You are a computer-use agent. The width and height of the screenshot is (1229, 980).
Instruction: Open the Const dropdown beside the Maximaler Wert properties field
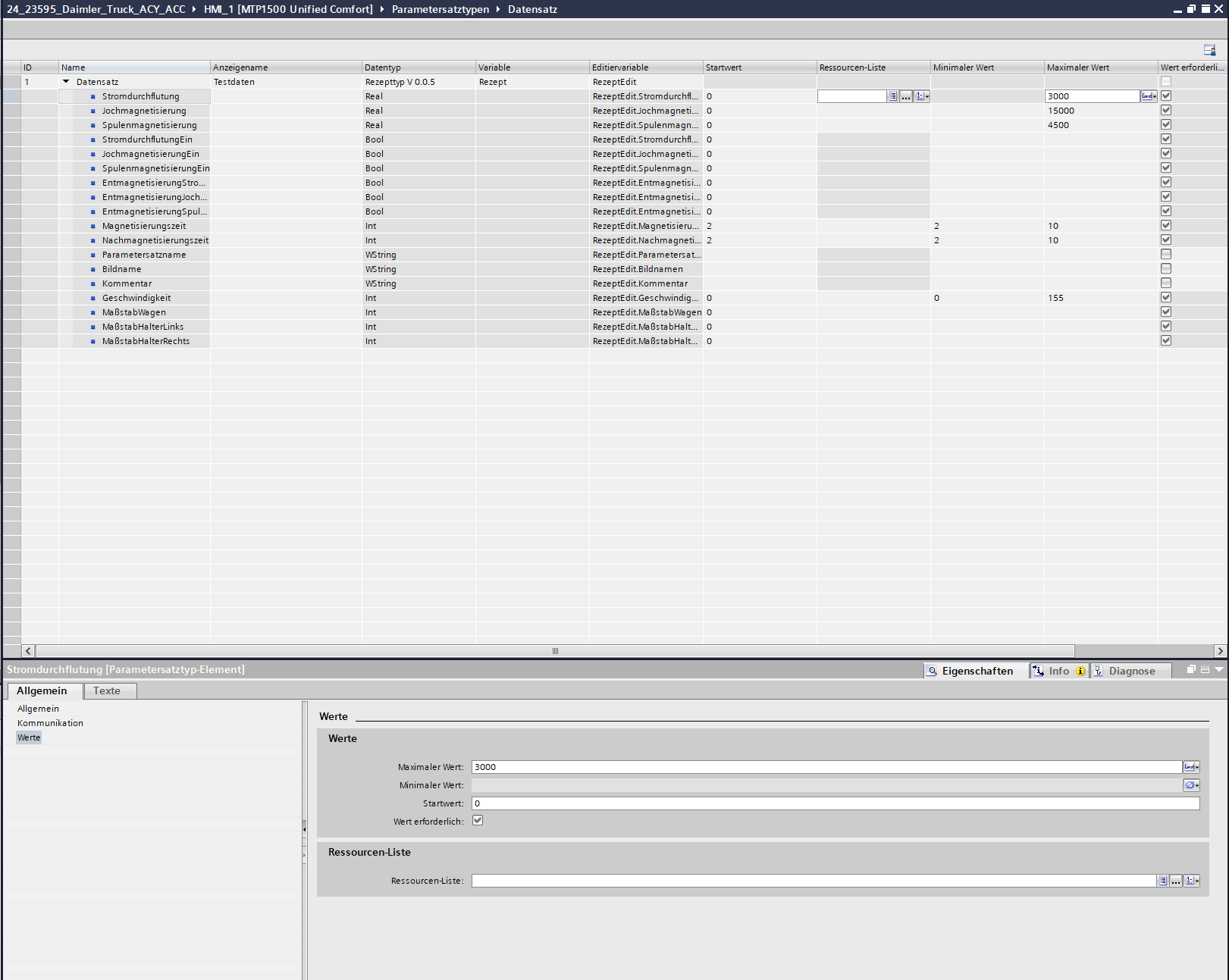point(1191,767)
